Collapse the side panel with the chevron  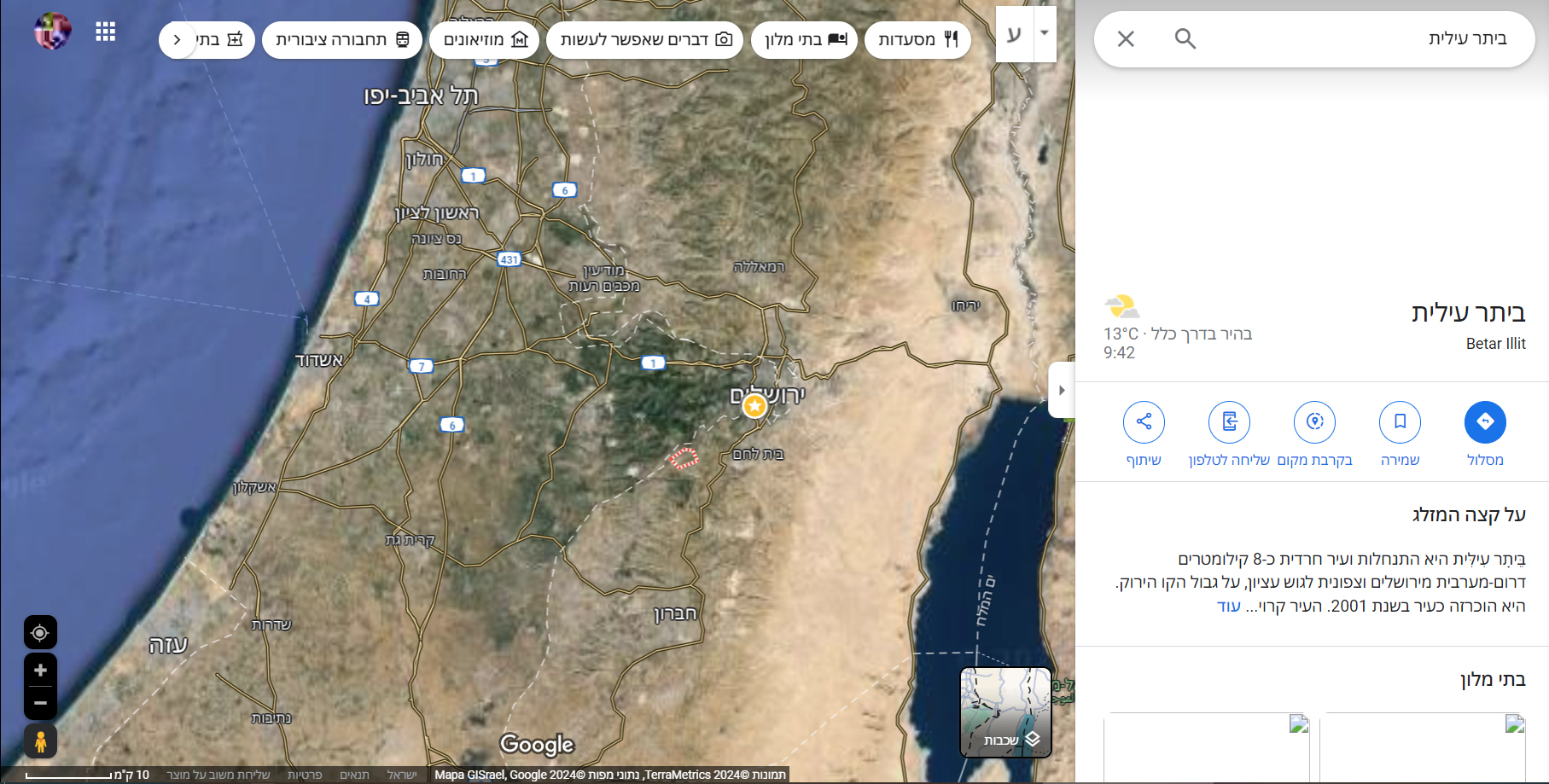[x=1061, y=391]
